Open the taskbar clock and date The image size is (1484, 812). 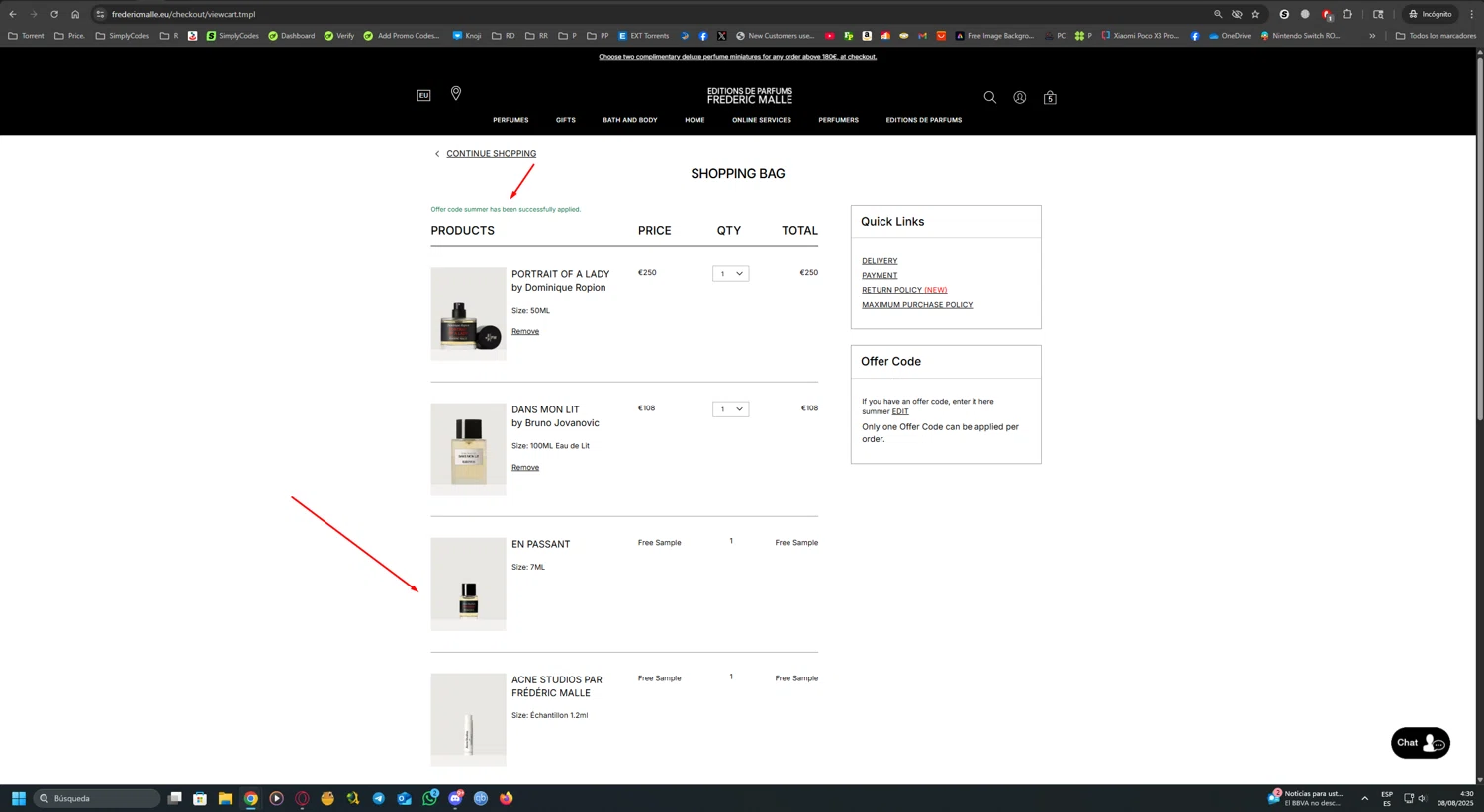click(x=1456, y=798)
